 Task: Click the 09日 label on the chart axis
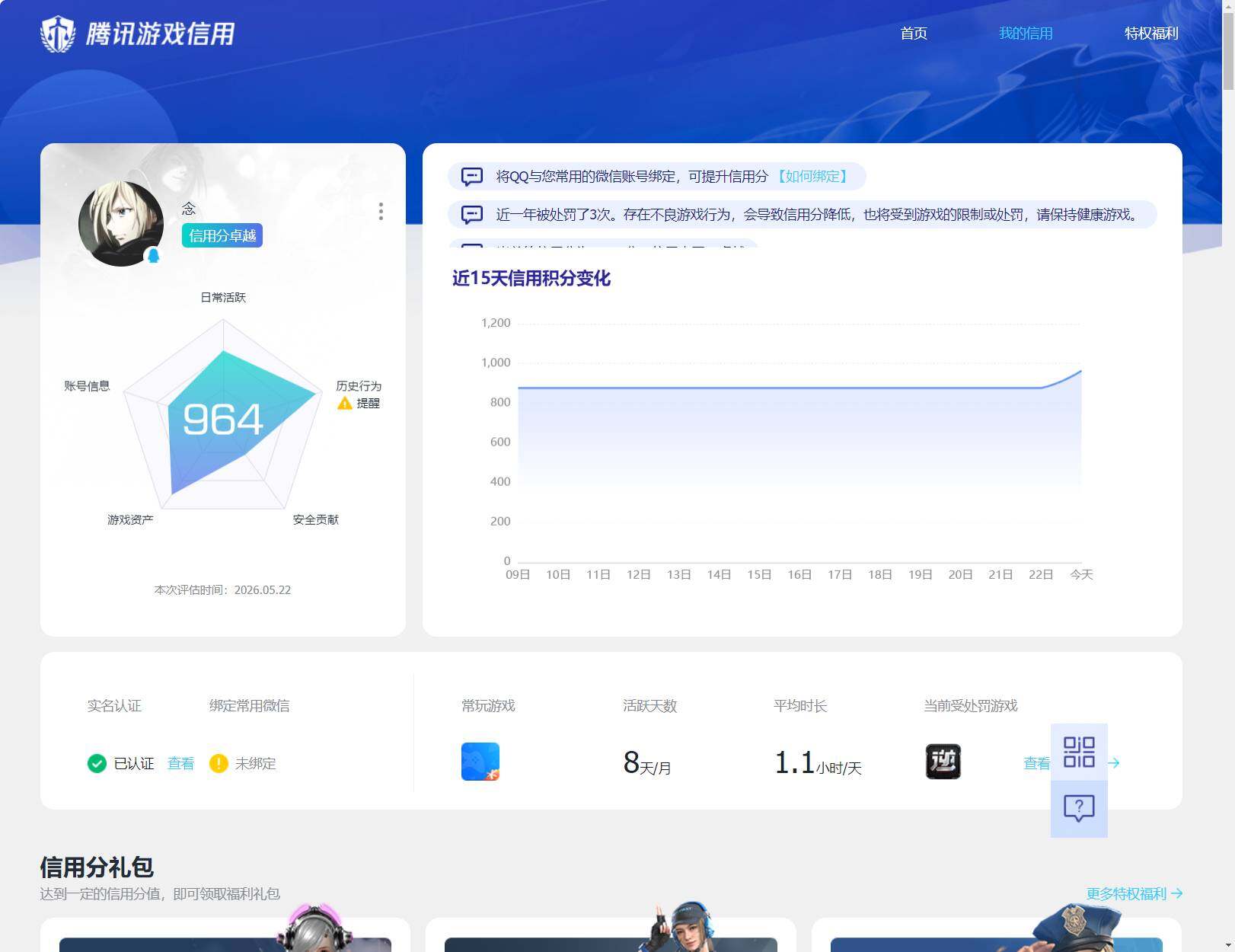518,574
